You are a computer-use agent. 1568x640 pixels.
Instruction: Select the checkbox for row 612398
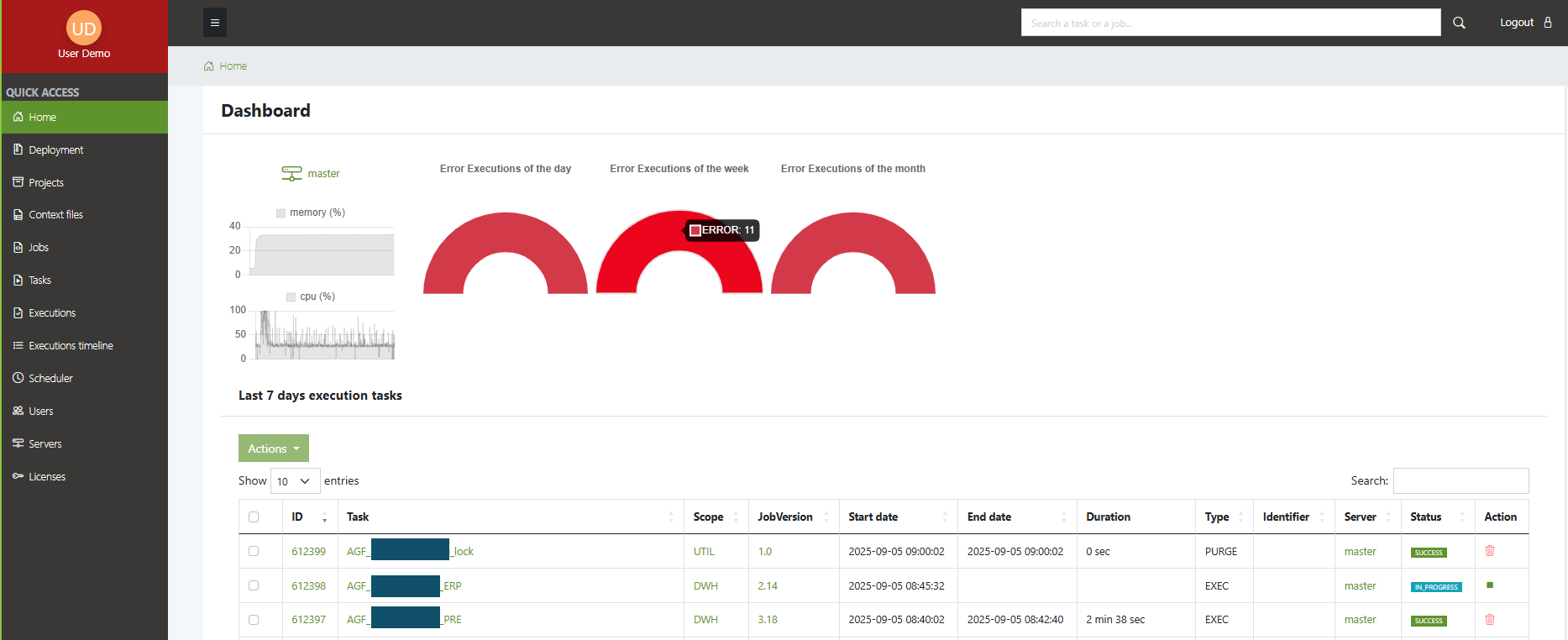click(x=254, y=586)
